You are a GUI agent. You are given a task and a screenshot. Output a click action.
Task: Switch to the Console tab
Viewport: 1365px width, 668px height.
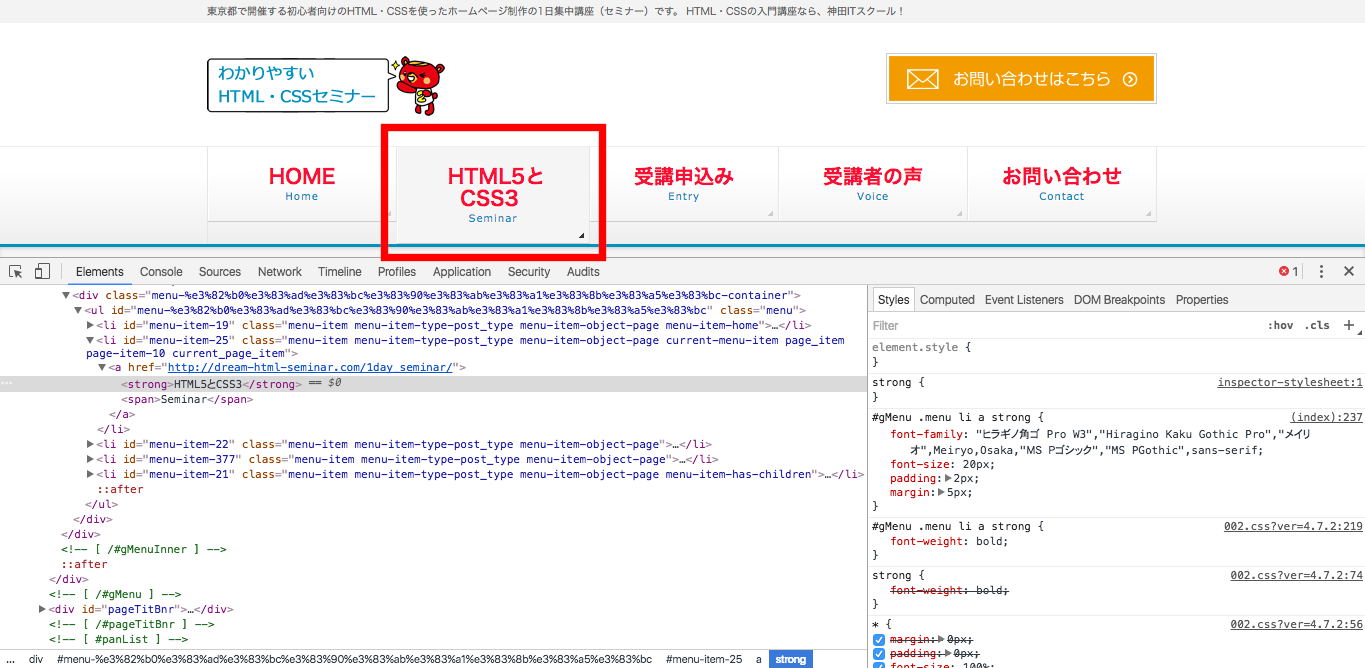click(x=161, y=272)
